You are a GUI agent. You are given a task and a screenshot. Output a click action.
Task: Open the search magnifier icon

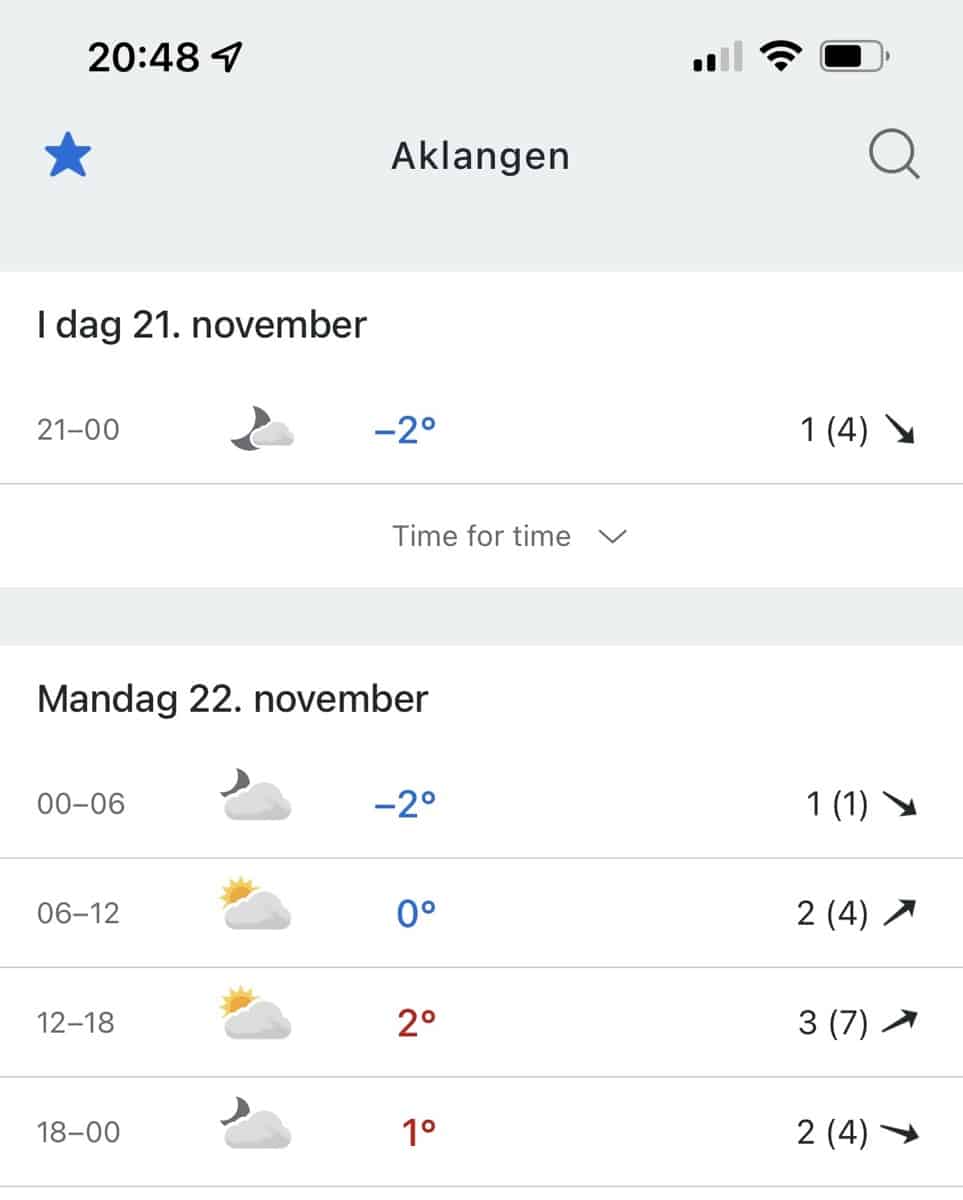[892, 157]
